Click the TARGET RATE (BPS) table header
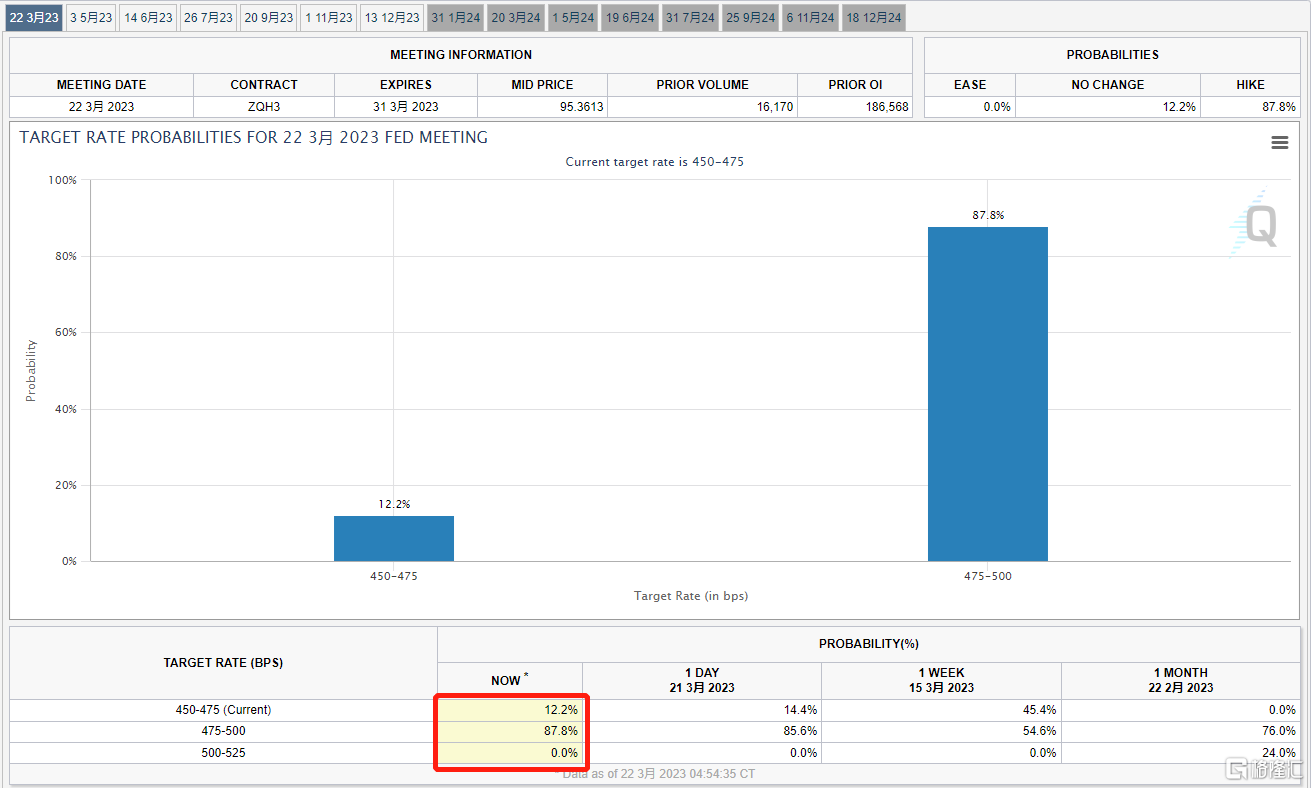 click(223, 663)
